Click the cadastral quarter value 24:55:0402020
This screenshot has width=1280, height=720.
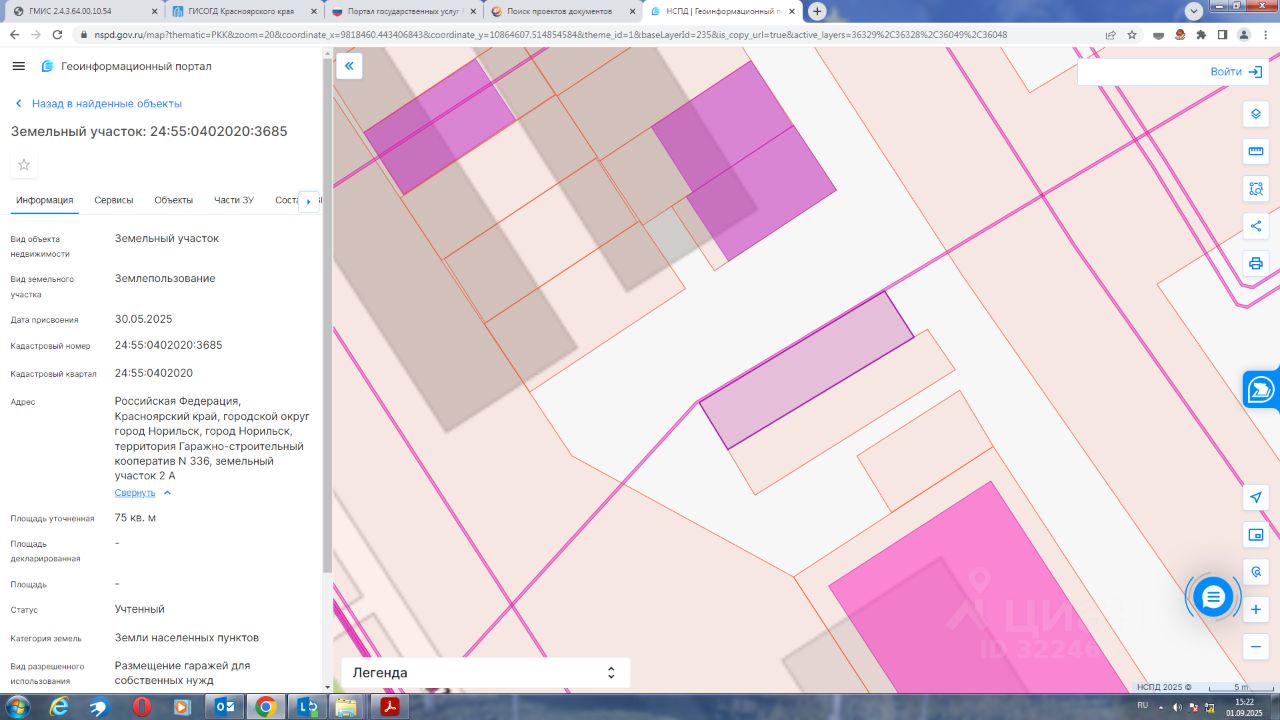[154, 373]
